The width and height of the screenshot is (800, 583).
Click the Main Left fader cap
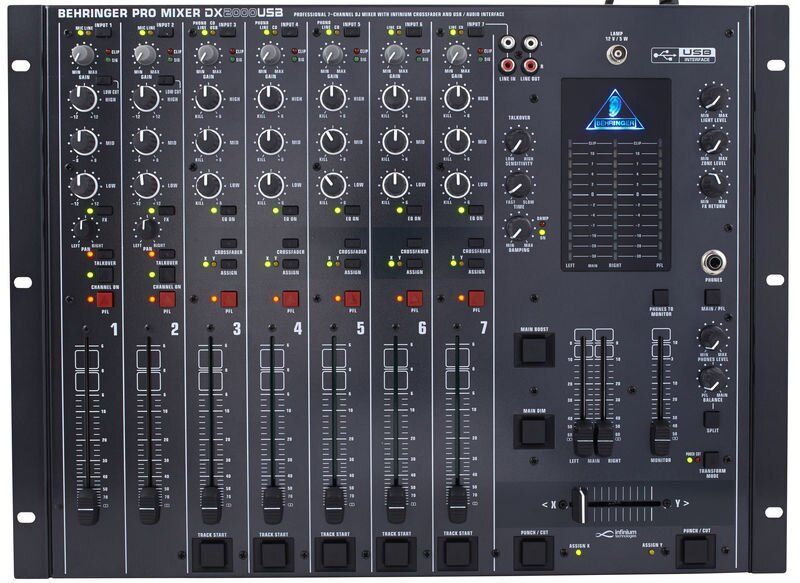(583, 438)
